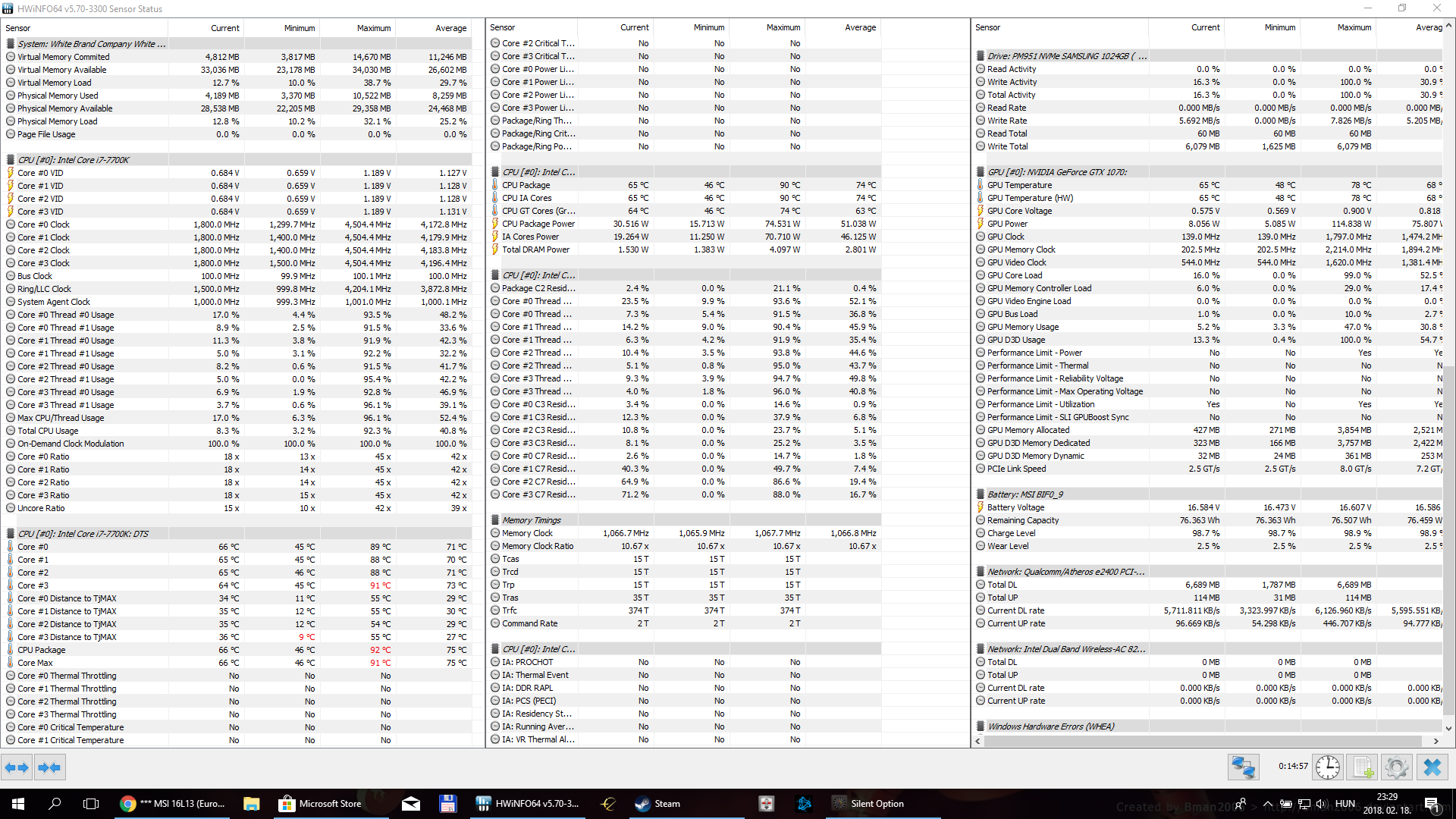The width and height of the screenshot is (1456, 819).
Task: Select the Performance Limit - Thermal row
Action: point(1208,366)
